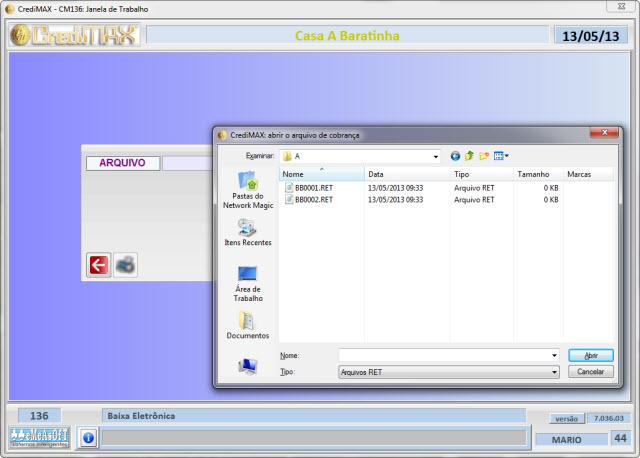Go to Área de Trabalho location
640x458 pixels.
247,283
